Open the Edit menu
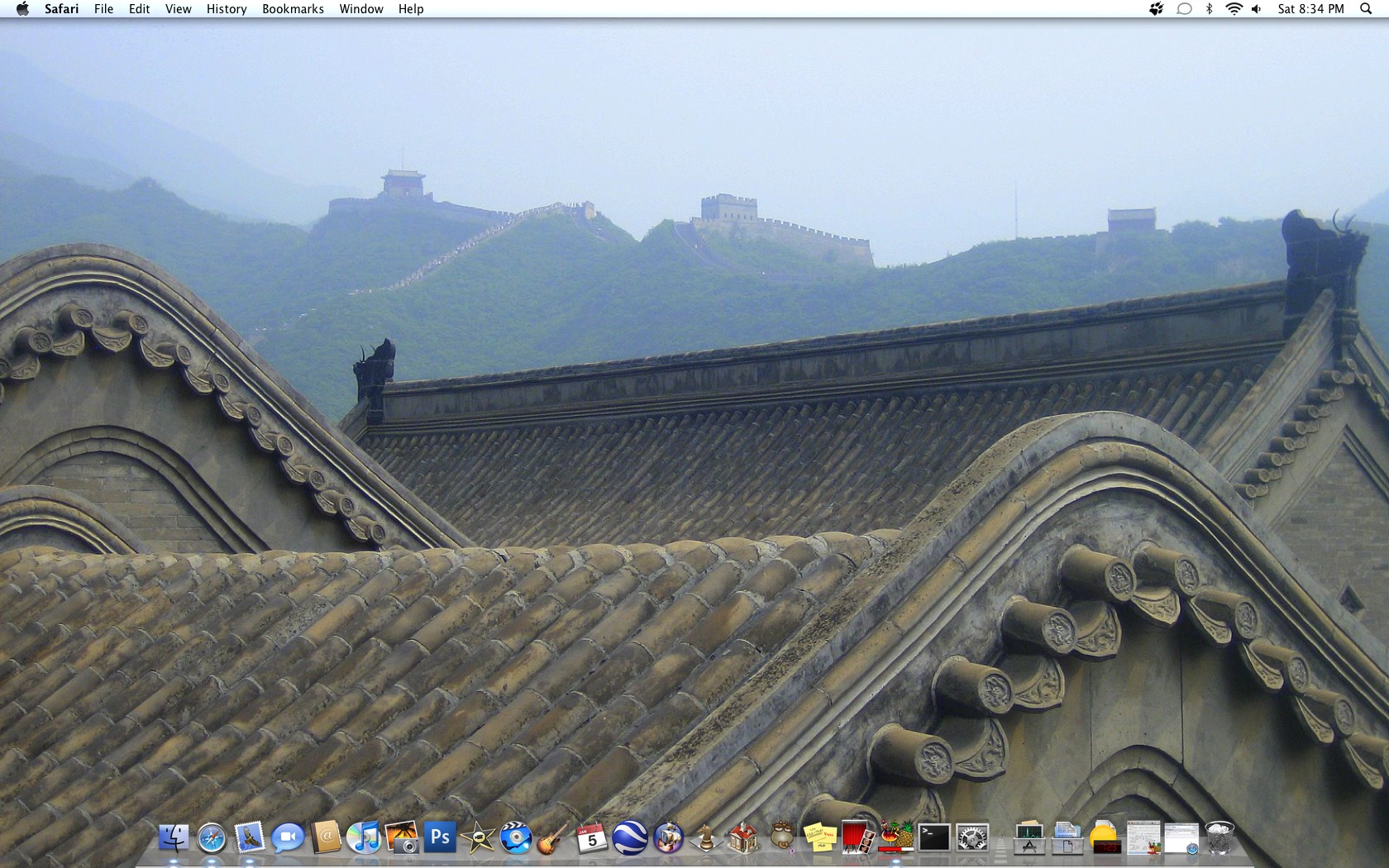 (139, 9)
